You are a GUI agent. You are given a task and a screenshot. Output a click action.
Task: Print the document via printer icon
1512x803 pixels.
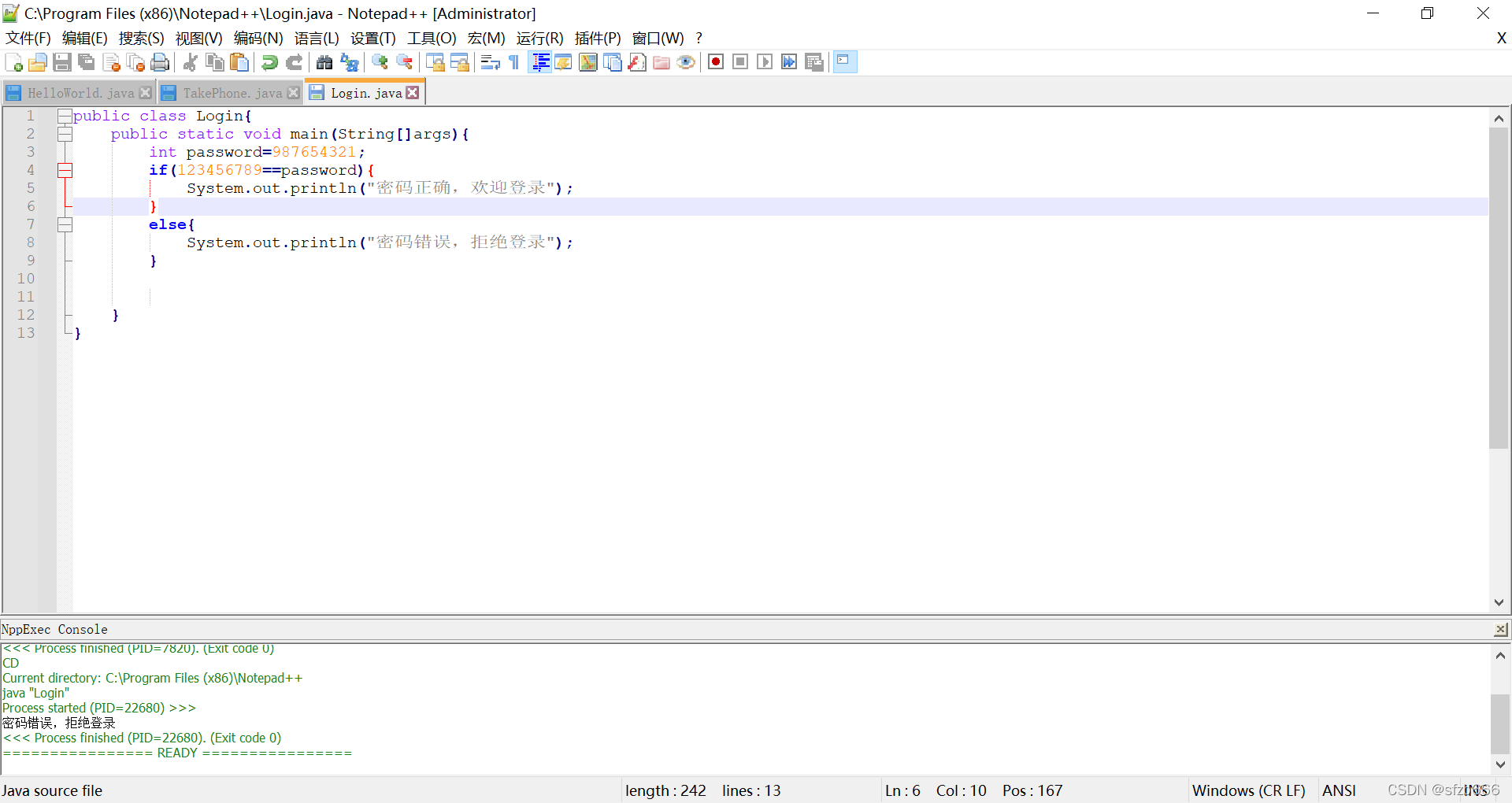click(x=160, y=62)
